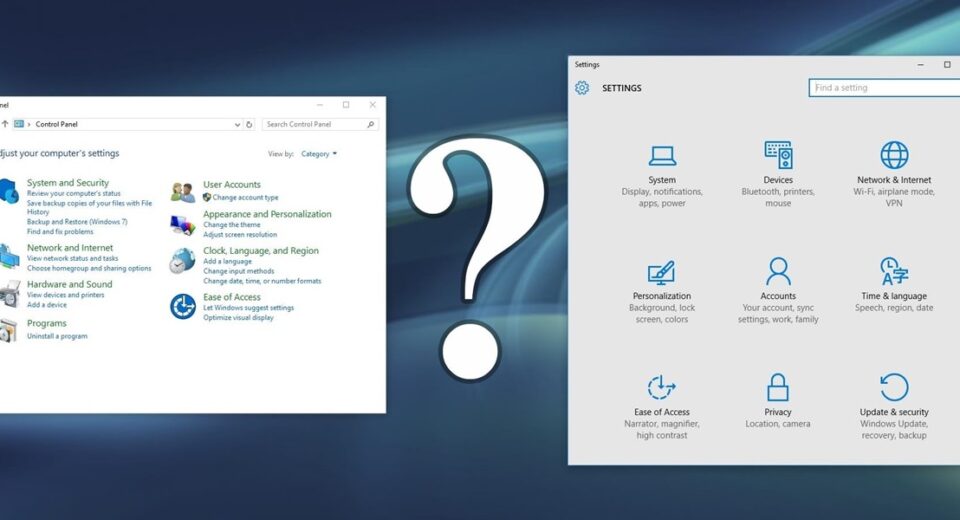Click the shield icon beside Change account type
This screenshot has width=960, height=520.
tap(207, 197)
